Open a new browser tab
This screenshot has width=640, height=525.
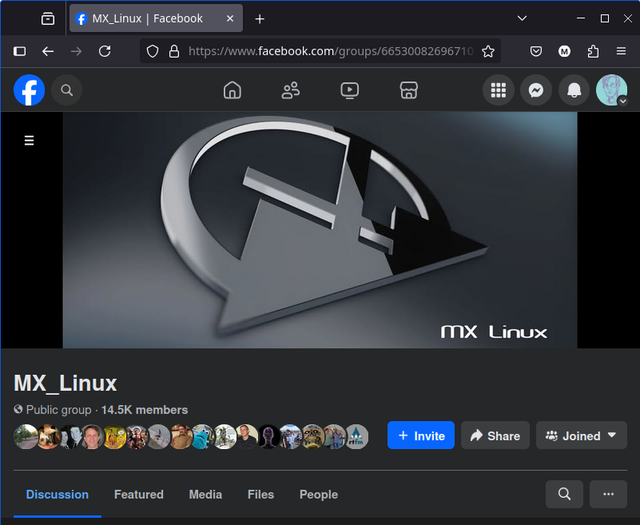pos(260,19)
